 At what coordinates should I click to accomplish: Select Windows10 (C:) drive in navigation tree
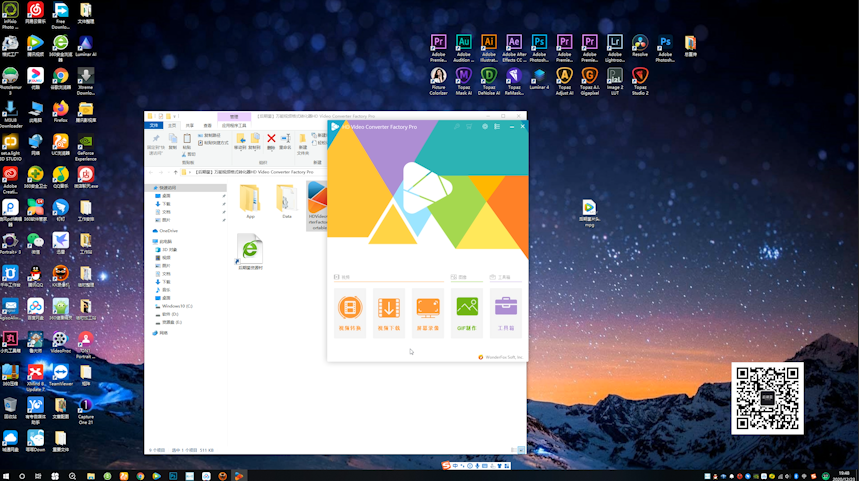point(178,306)
